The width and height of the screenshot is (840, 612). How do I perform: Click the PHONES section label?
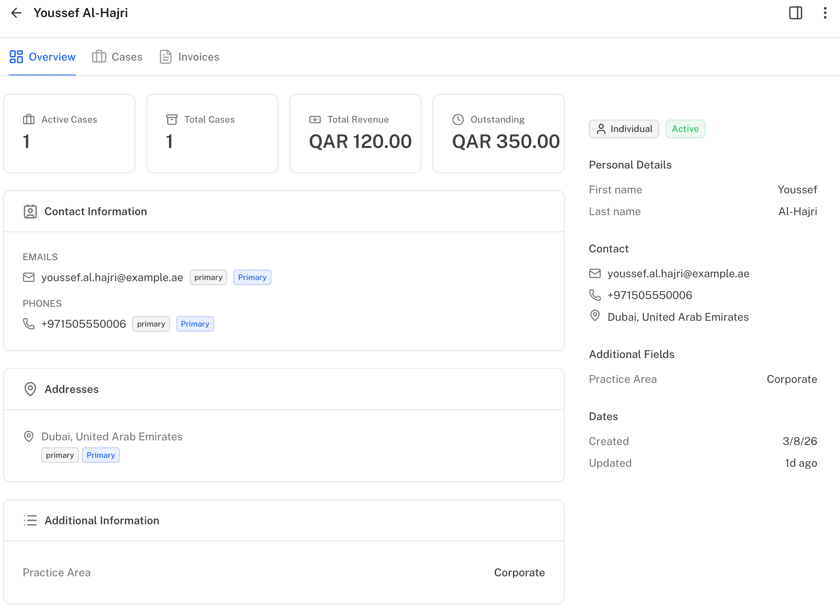pyautogui.click(x=42, y=303)
